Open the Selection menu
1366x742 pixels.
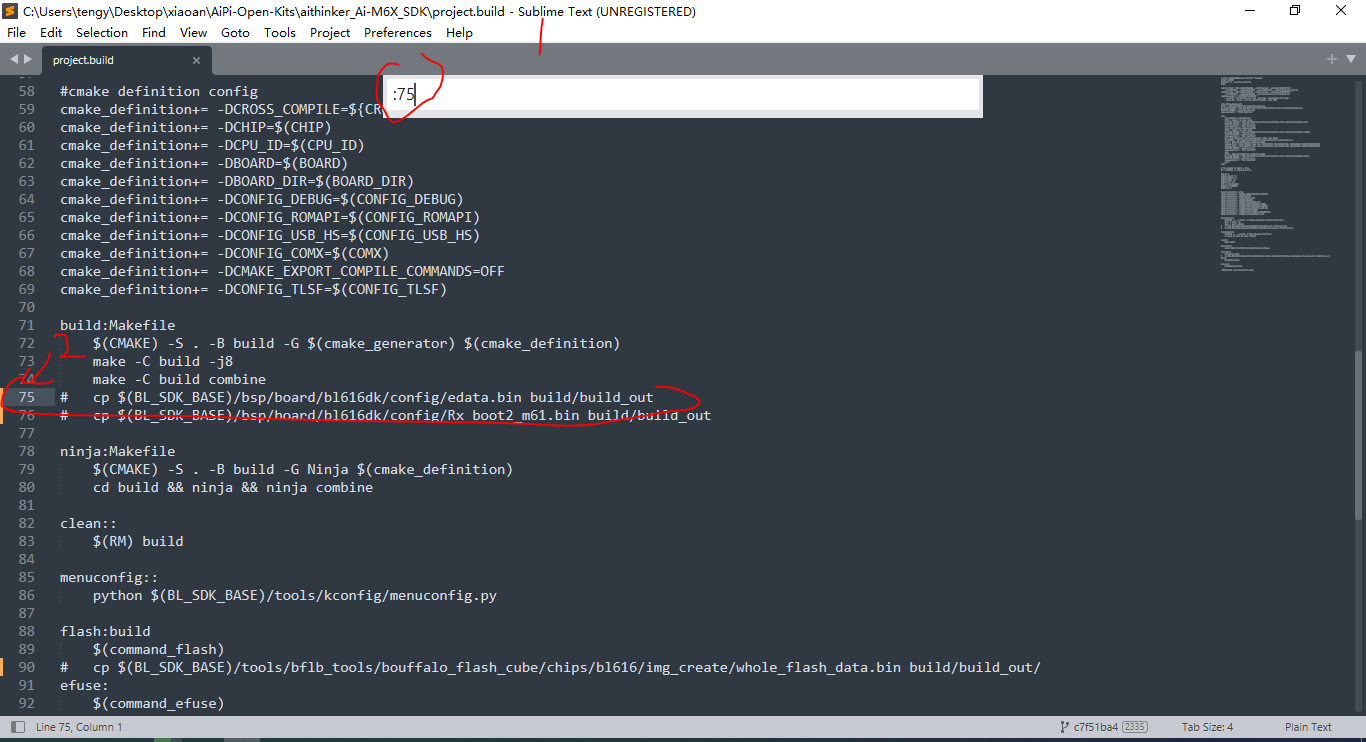102,32
